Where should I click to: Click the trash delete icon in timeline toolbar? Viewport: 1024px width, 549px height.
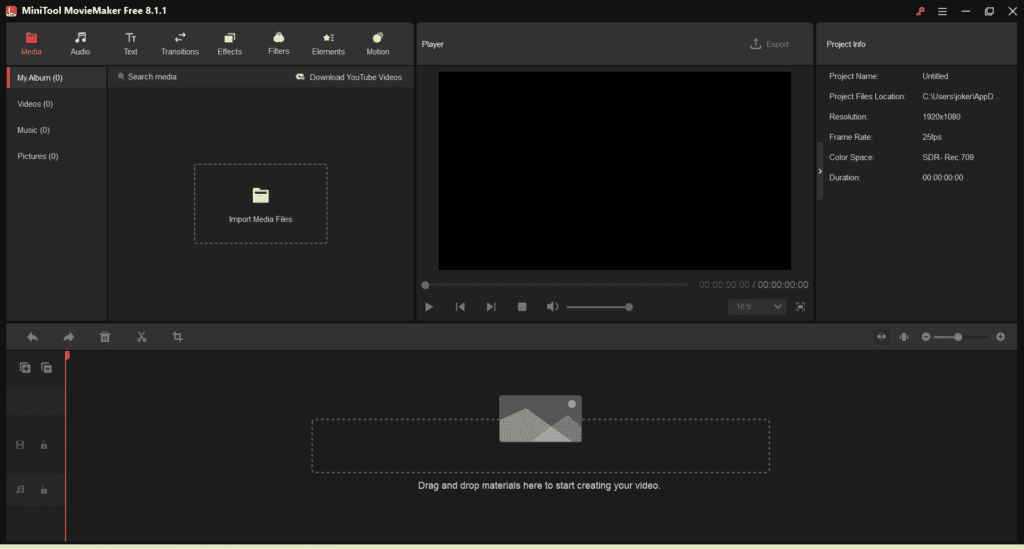(x=105, y=337)
